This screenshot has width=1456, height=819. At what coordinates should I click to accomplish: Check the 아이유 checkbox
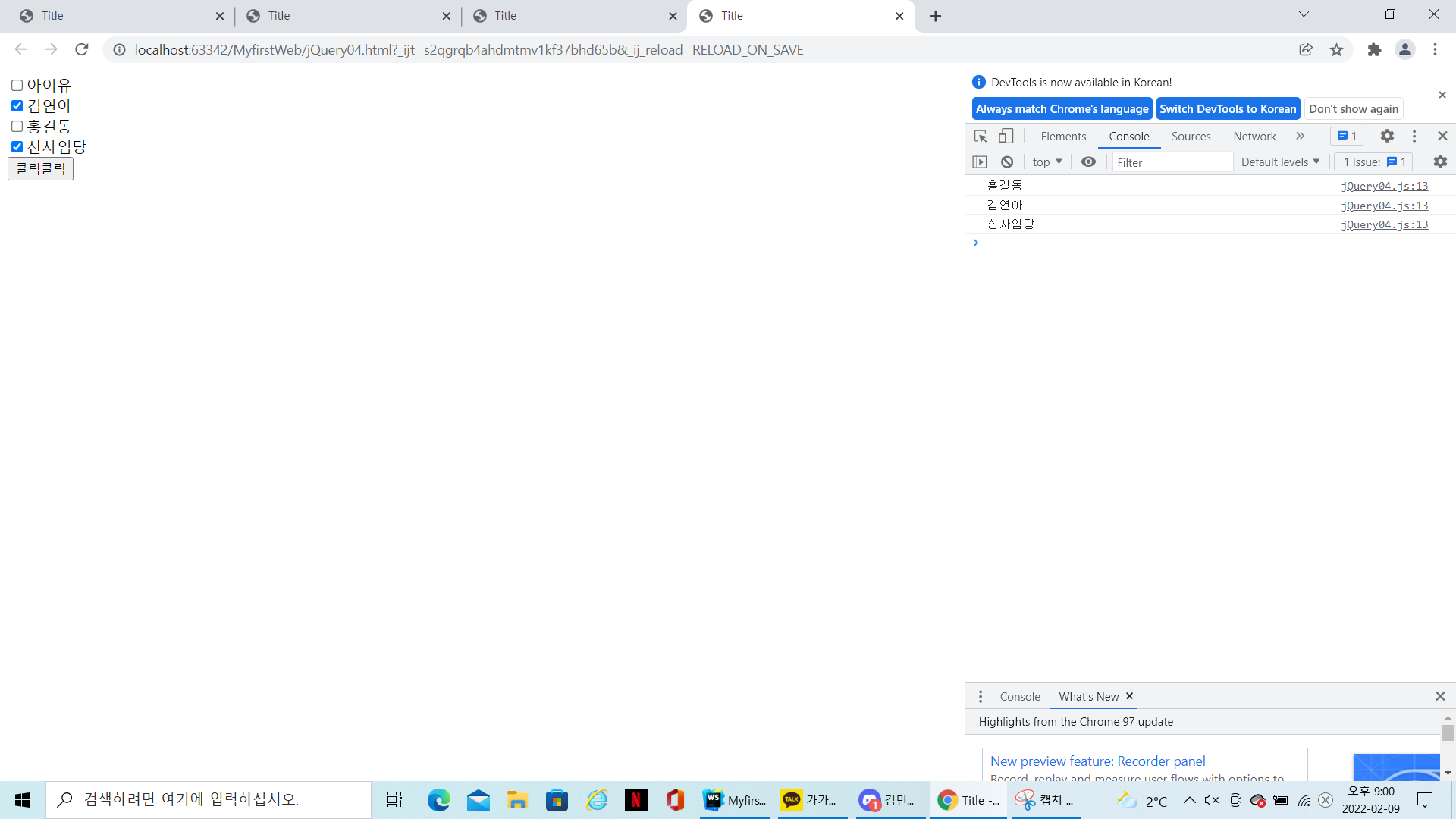pyautogui.click(x=17, y=86)
